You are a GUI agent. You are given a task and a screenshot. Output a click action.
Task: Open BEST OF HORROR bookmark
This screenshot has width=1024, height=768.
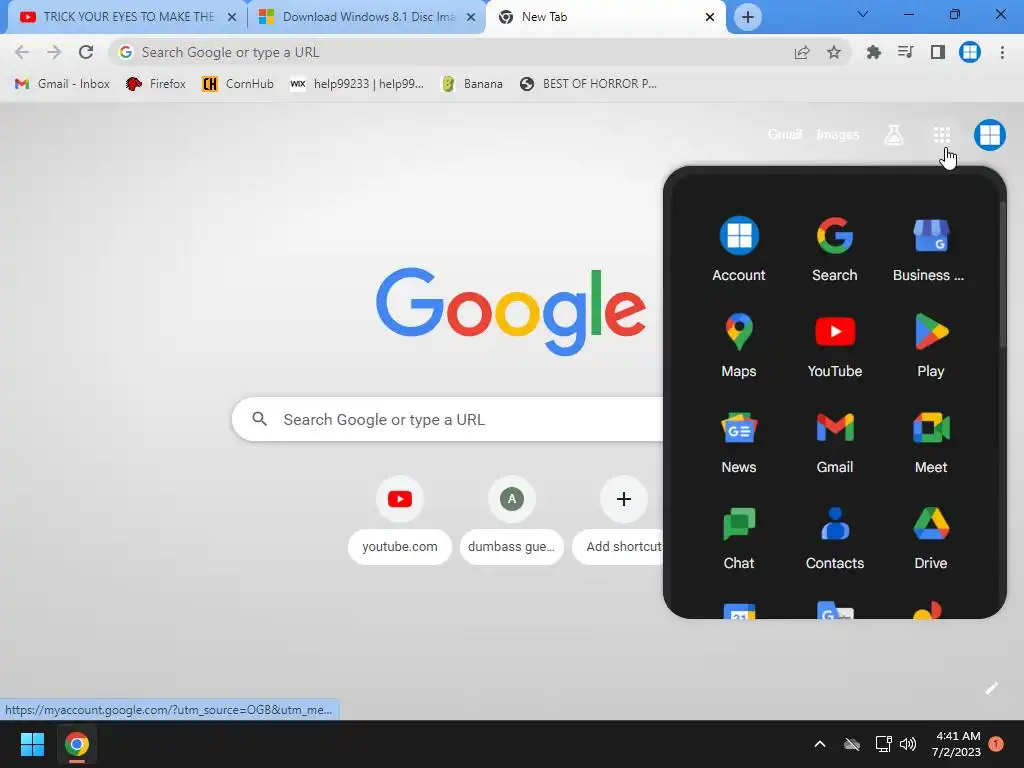(588, 84)
